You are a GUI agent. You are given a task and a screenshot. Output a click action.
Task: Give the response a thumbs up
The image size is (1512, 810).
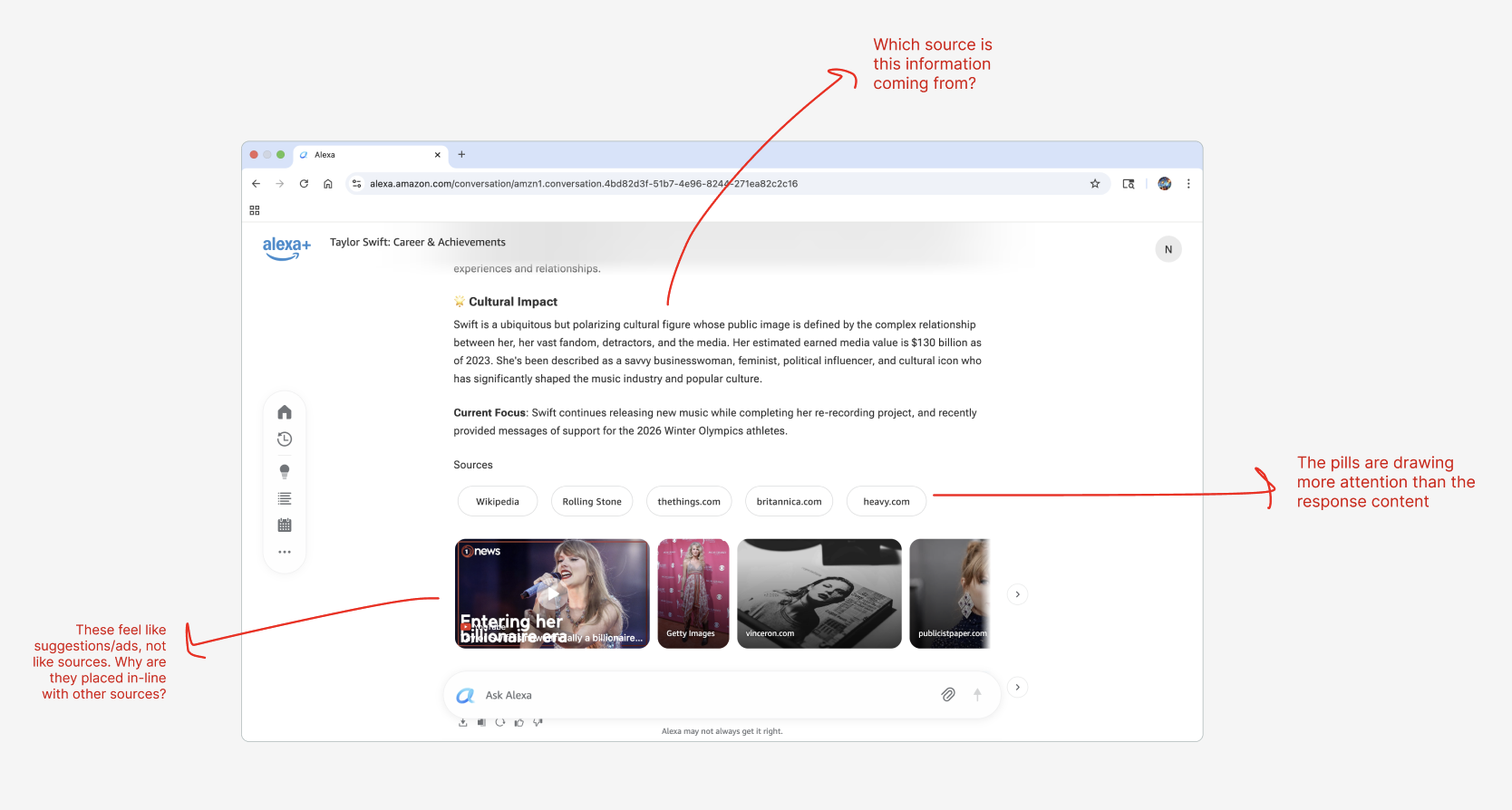click(x=519, y=722)
